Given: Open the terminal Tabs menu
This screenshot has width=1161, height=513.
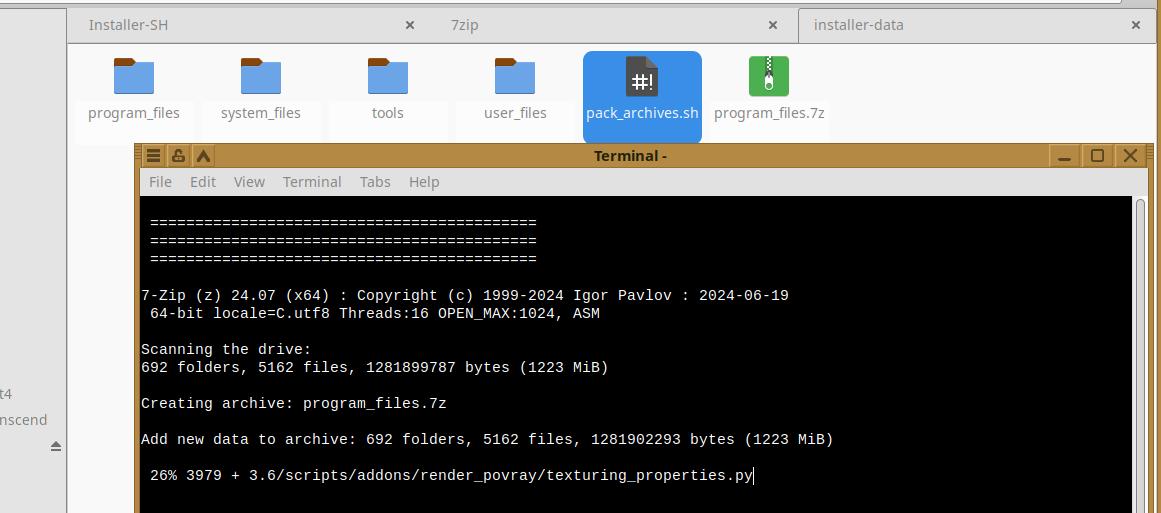Looking at the screenshot, I should (x=375, y=182).
